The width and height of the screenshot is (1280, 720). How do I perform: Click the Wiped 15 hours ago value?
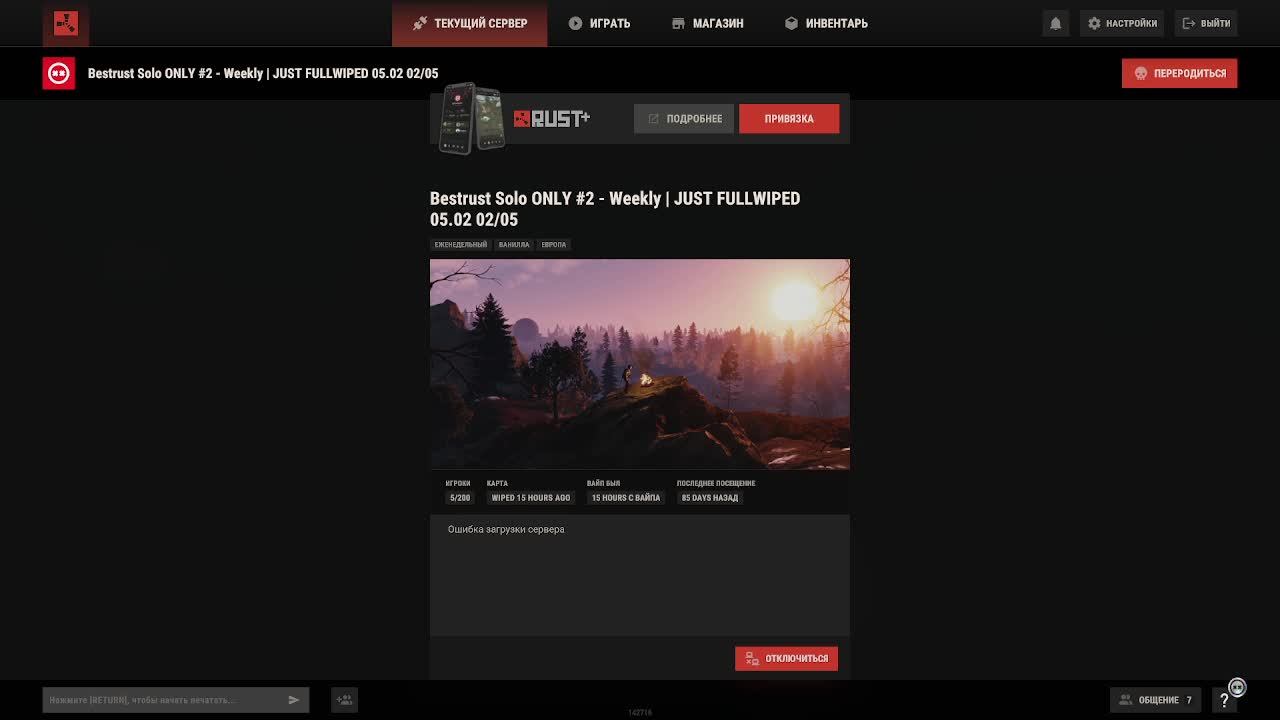531,497
